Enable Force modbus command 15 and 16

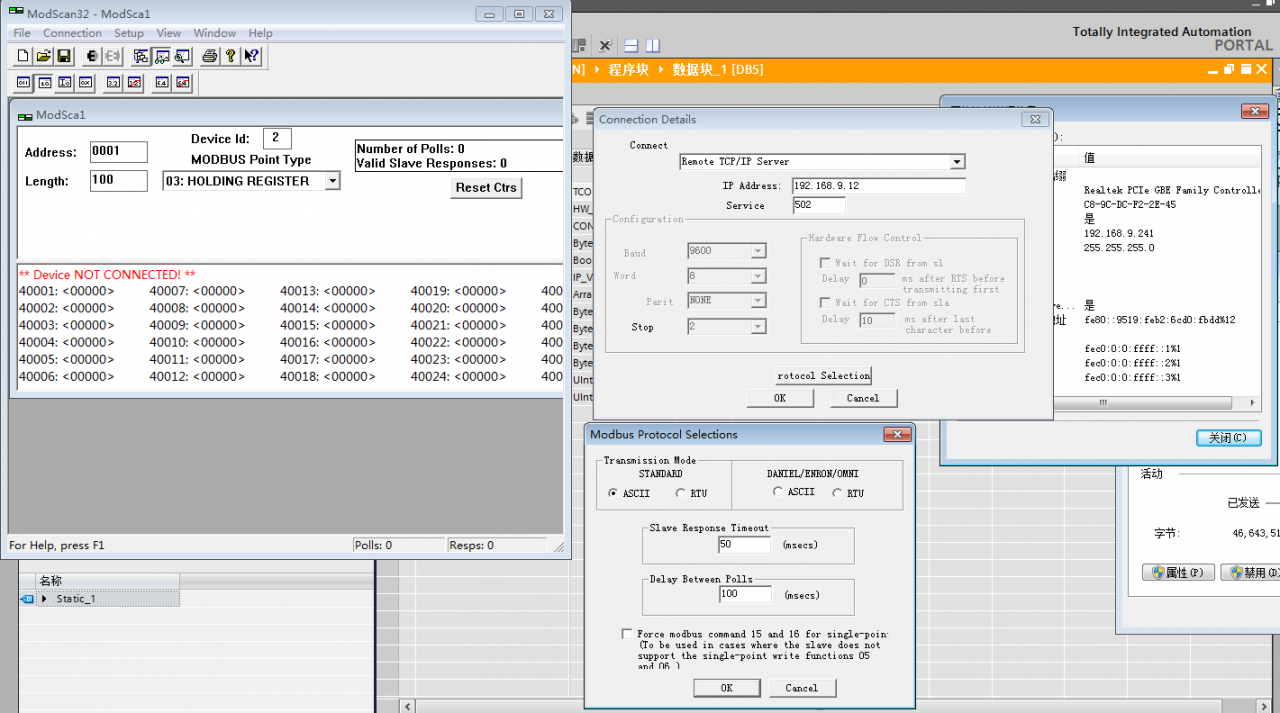click(627, 634)
